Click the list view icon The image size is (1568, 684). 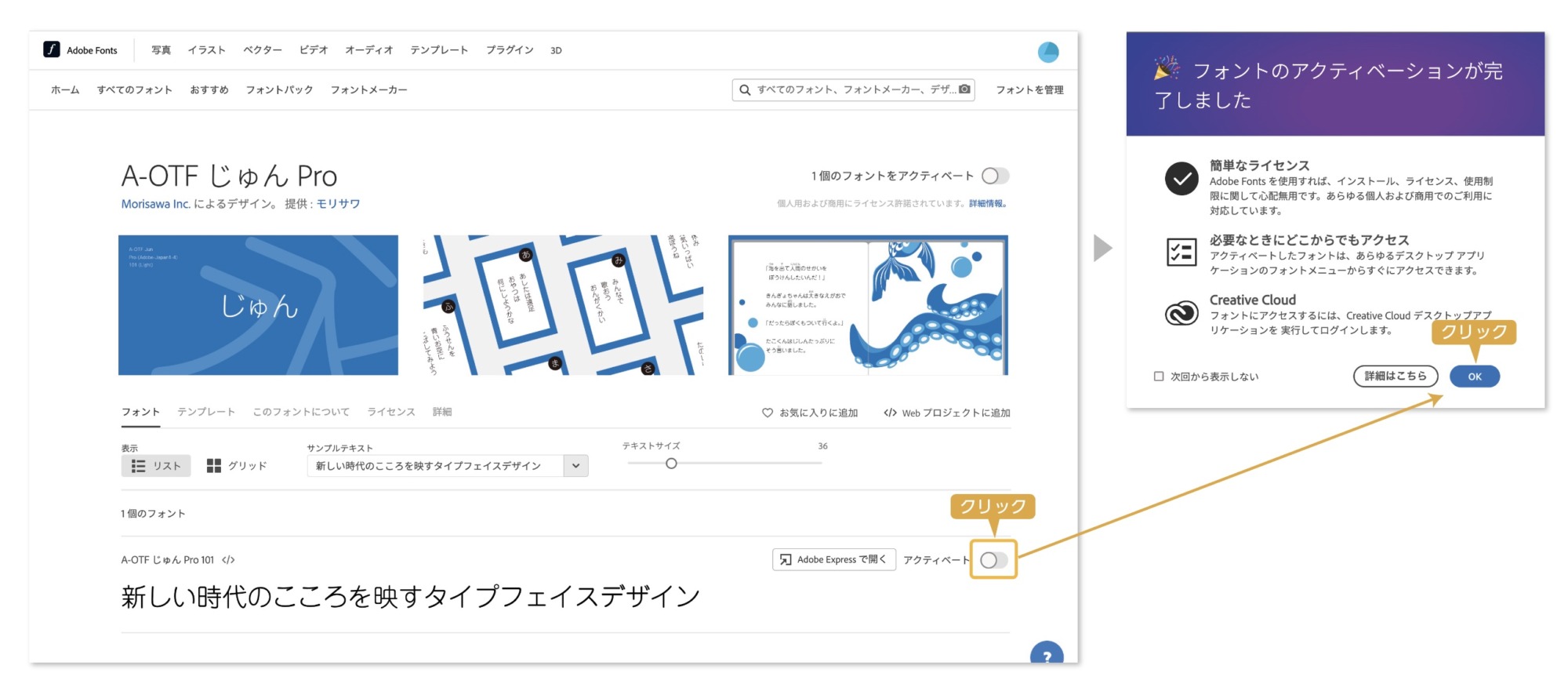click(x=139, y=466)
